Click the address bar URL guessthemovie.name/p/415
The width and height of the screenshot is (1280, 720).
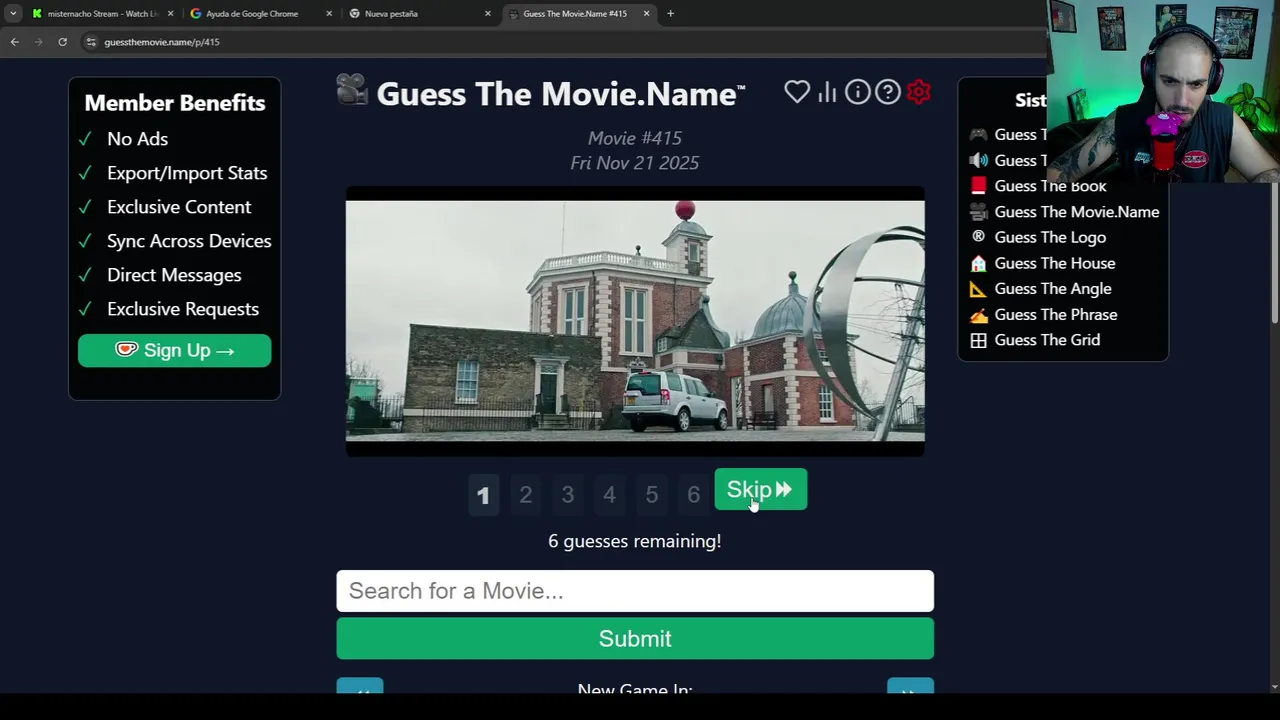tap(161, 42)
